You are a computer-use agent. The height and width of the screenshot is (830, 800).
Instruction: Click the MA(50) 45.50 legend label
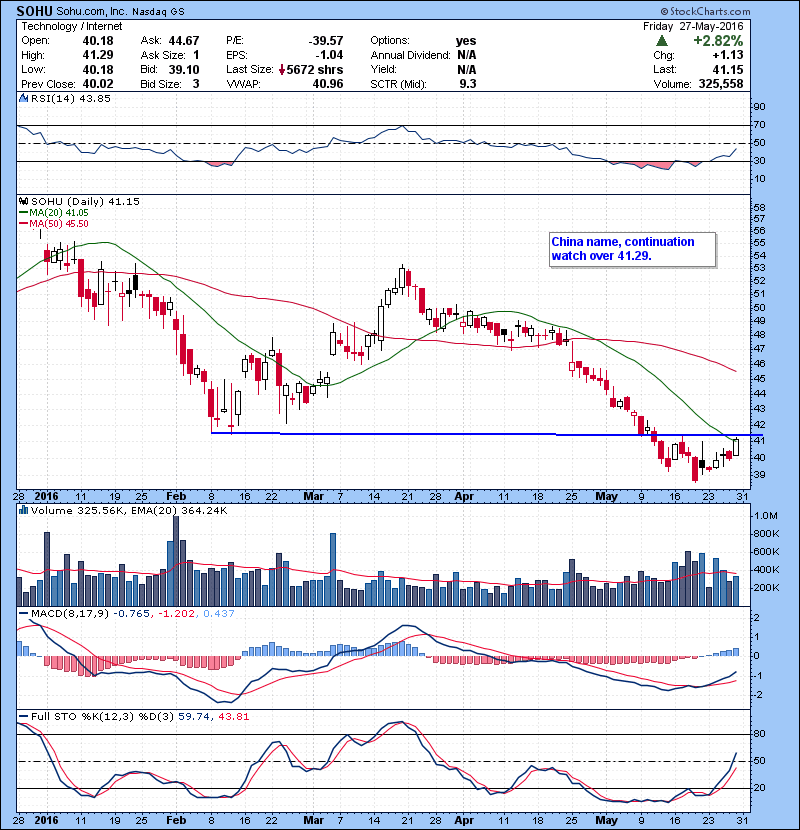pos(58,224)
